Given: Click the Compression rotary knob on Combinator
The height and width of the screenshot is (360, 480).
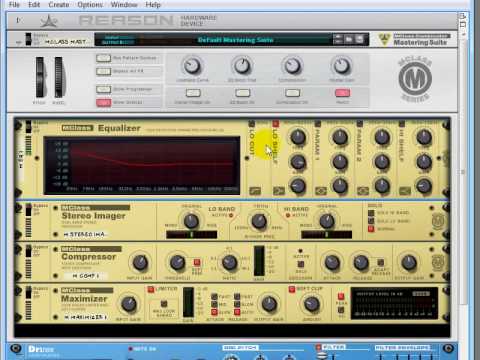Looking at the screenshot, I should (x=292, y=66).
